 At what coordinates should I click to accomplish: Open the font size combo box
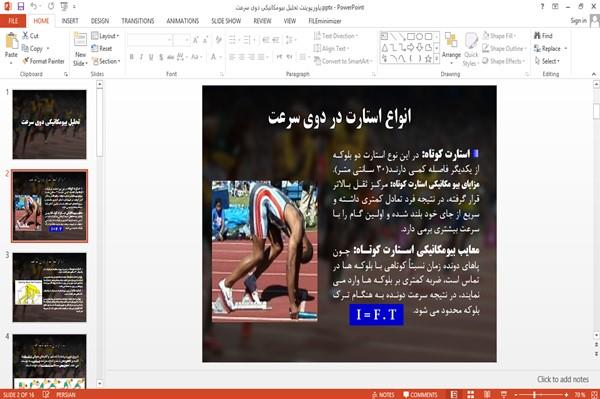coord(181,40)
